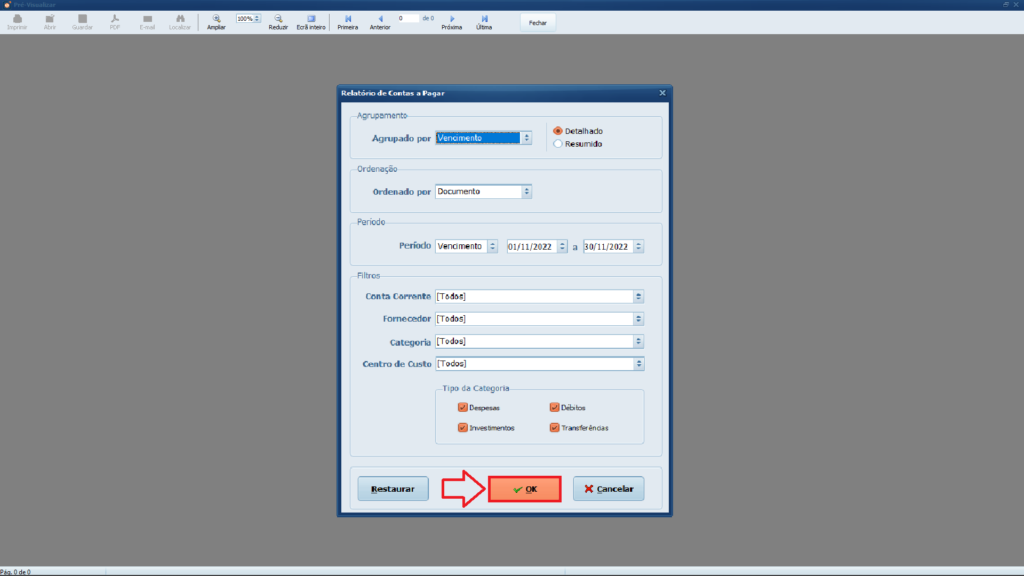Click the Fechar button in preview toolbar

pyautogui.click(x=537, y=23)
